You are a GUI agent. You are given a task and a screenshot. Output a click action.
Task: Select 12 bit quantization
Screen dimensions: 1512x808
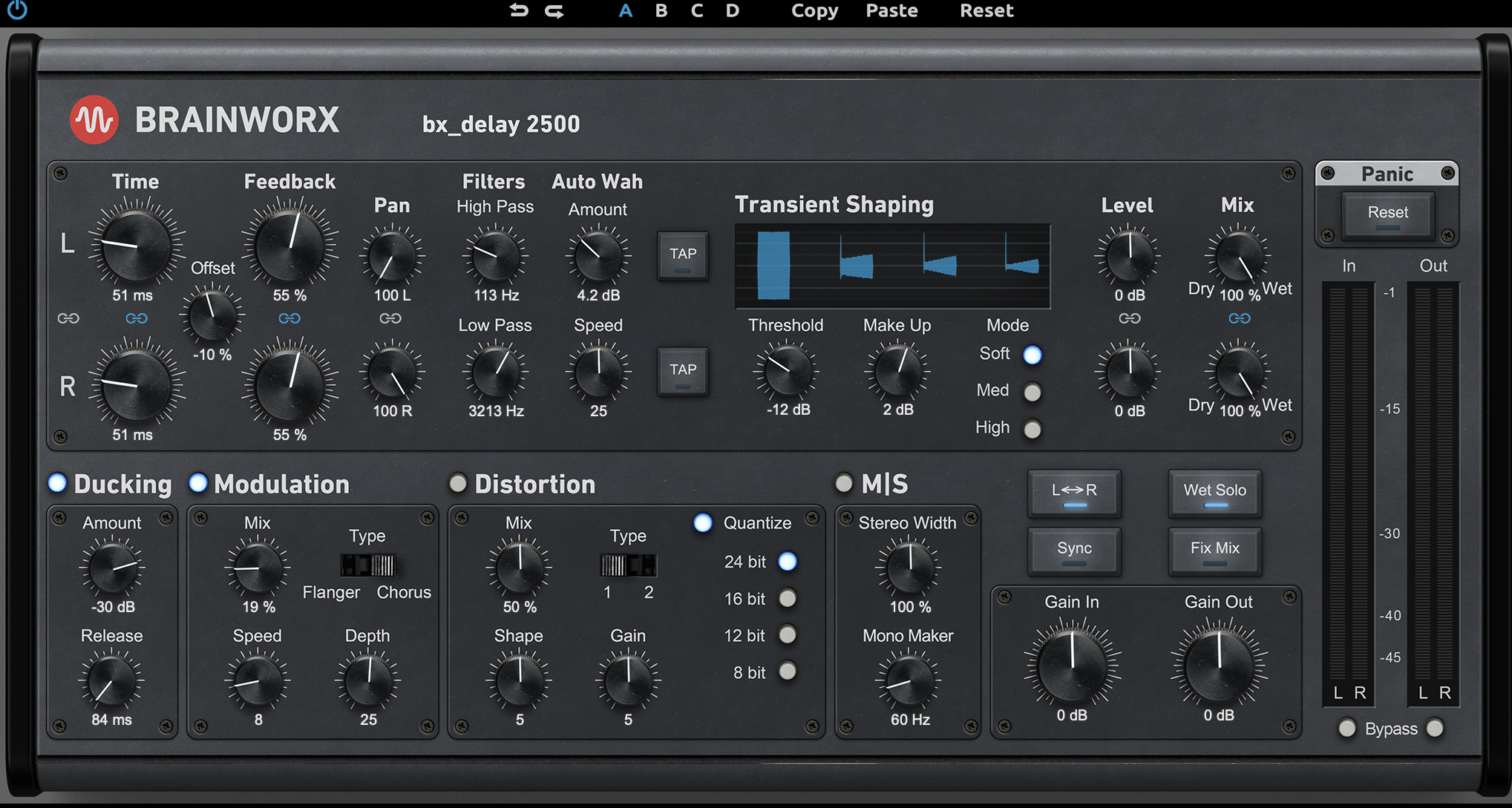[x=788, y=634]
